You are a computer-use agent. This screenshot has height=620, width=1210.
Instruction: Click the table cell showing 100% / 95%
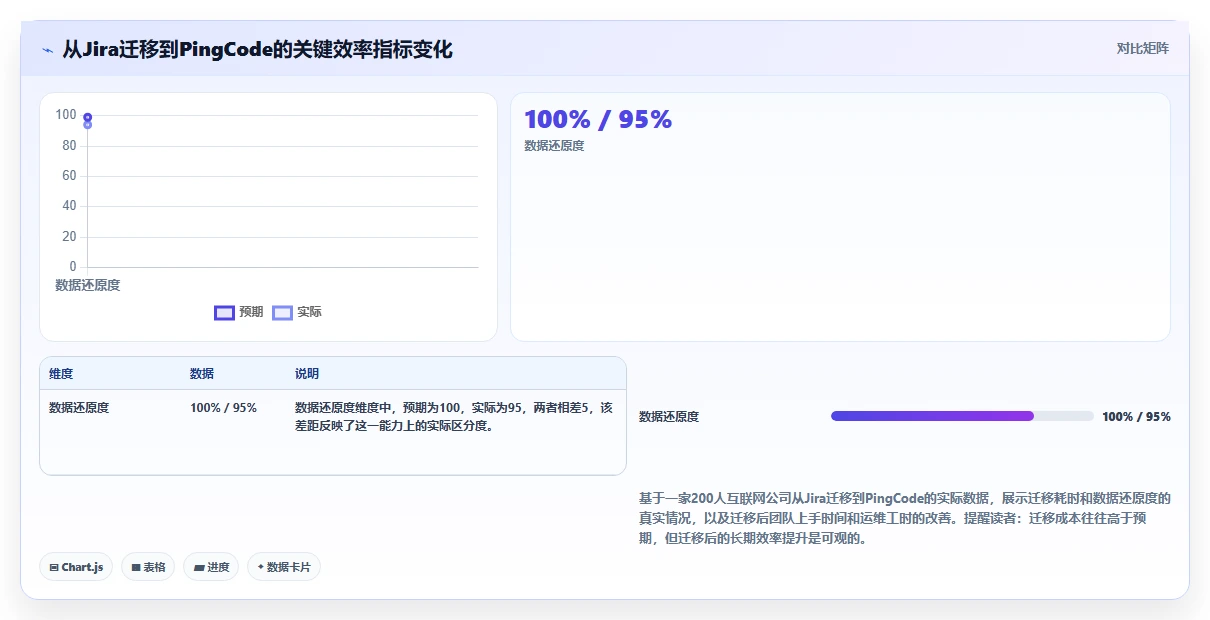click(223, 408)
